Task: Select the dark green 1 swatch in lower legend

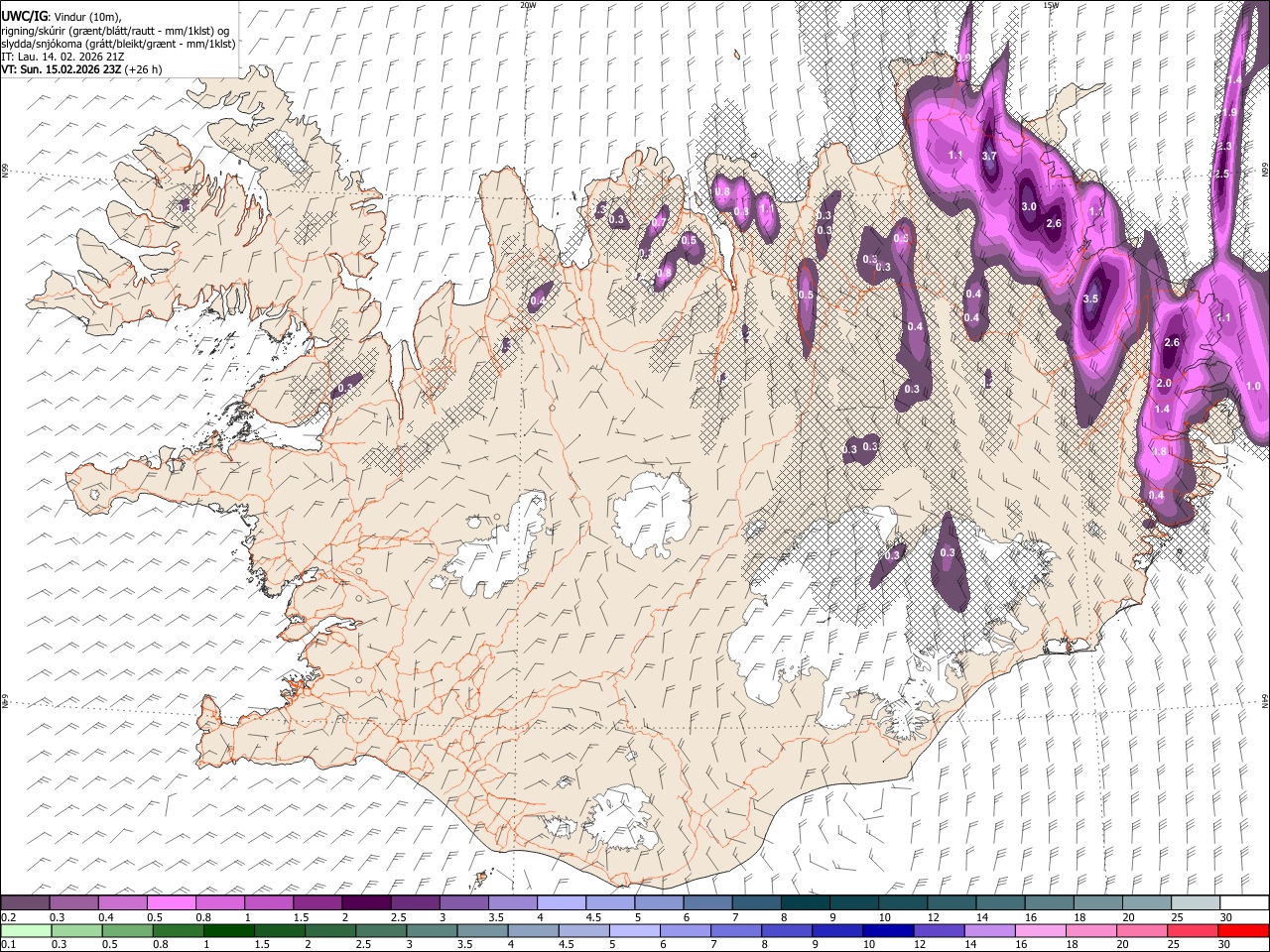Action: click(229, 930)
